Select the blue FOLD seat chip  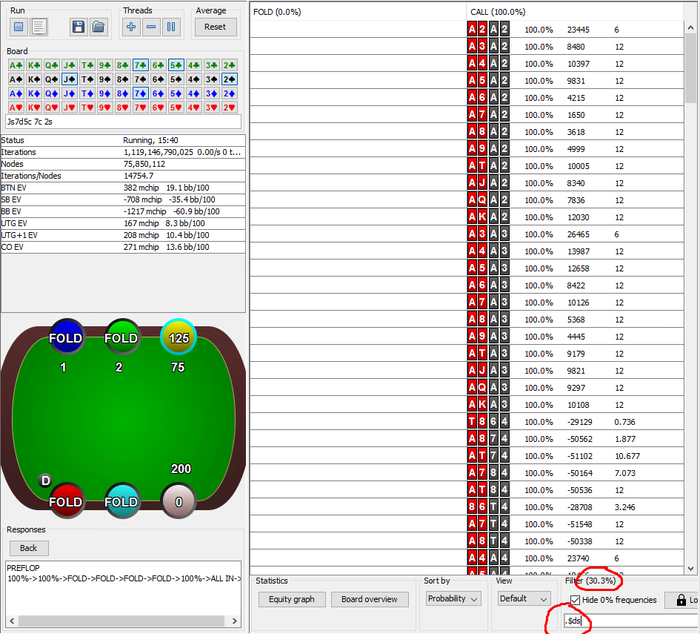[66, 338]
